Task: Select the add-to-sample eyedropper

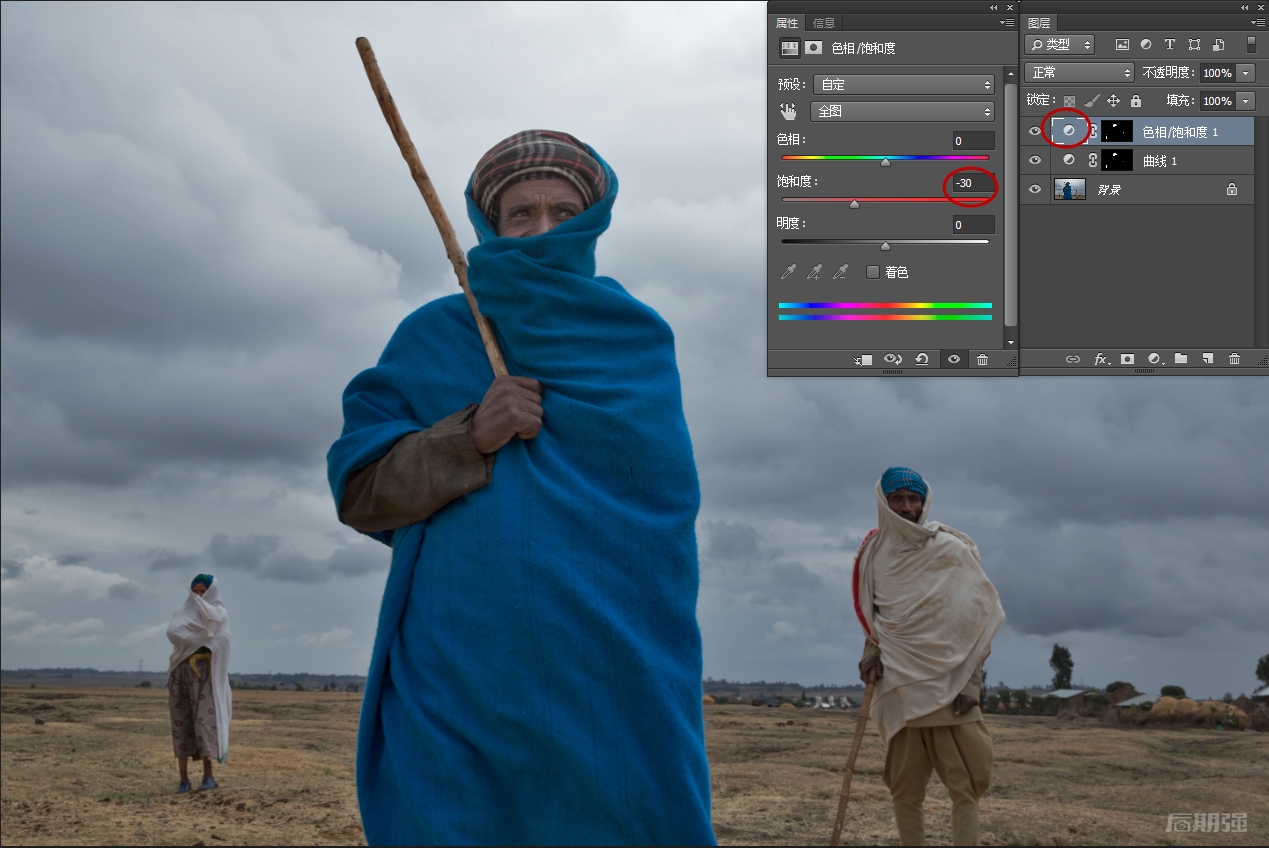Action: pos(815,272)
